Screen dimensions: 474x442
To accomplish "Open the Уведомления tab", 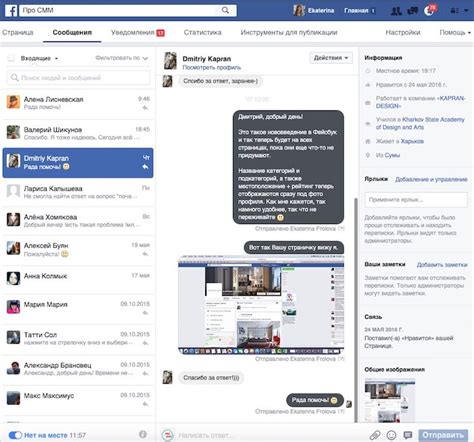I will pos(137,32).
